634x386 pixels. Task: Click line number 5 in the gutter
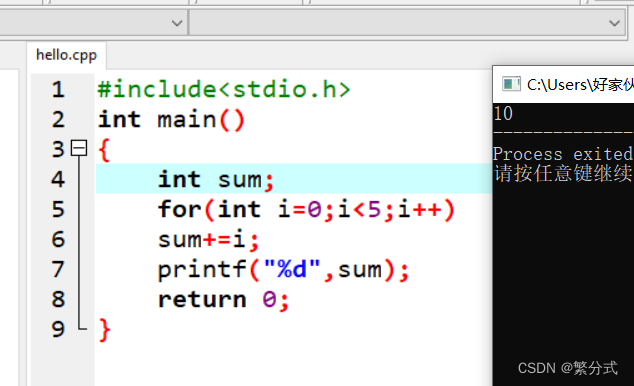pyautogui.click(x=58, y=209)
